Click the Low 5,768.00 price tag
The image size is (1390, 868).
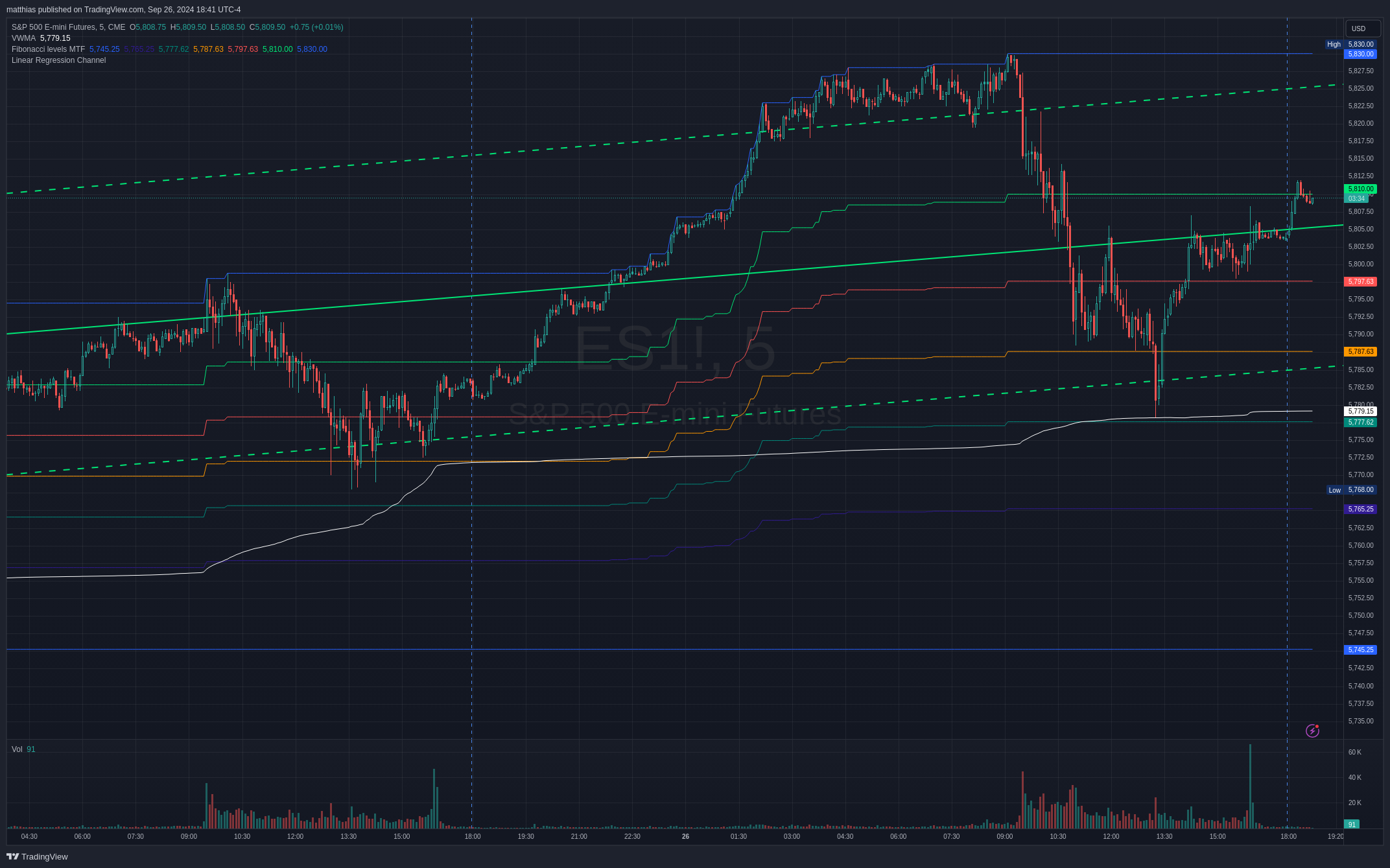coord(1352,490)
